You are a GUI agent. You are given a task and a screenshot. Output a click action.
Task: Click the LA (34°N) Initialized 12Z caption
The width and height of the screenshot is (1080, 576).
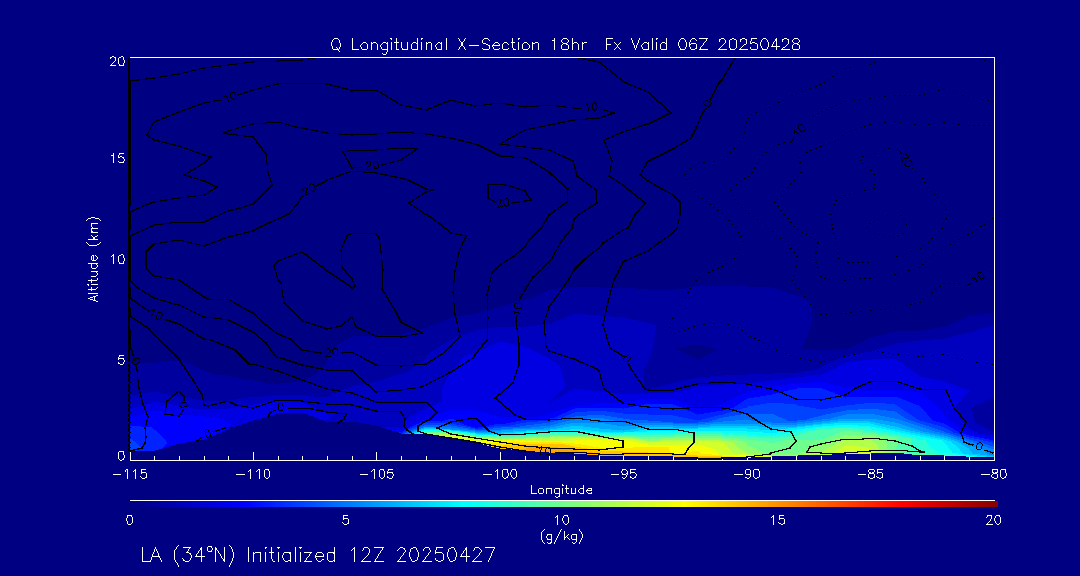[318, 555]
